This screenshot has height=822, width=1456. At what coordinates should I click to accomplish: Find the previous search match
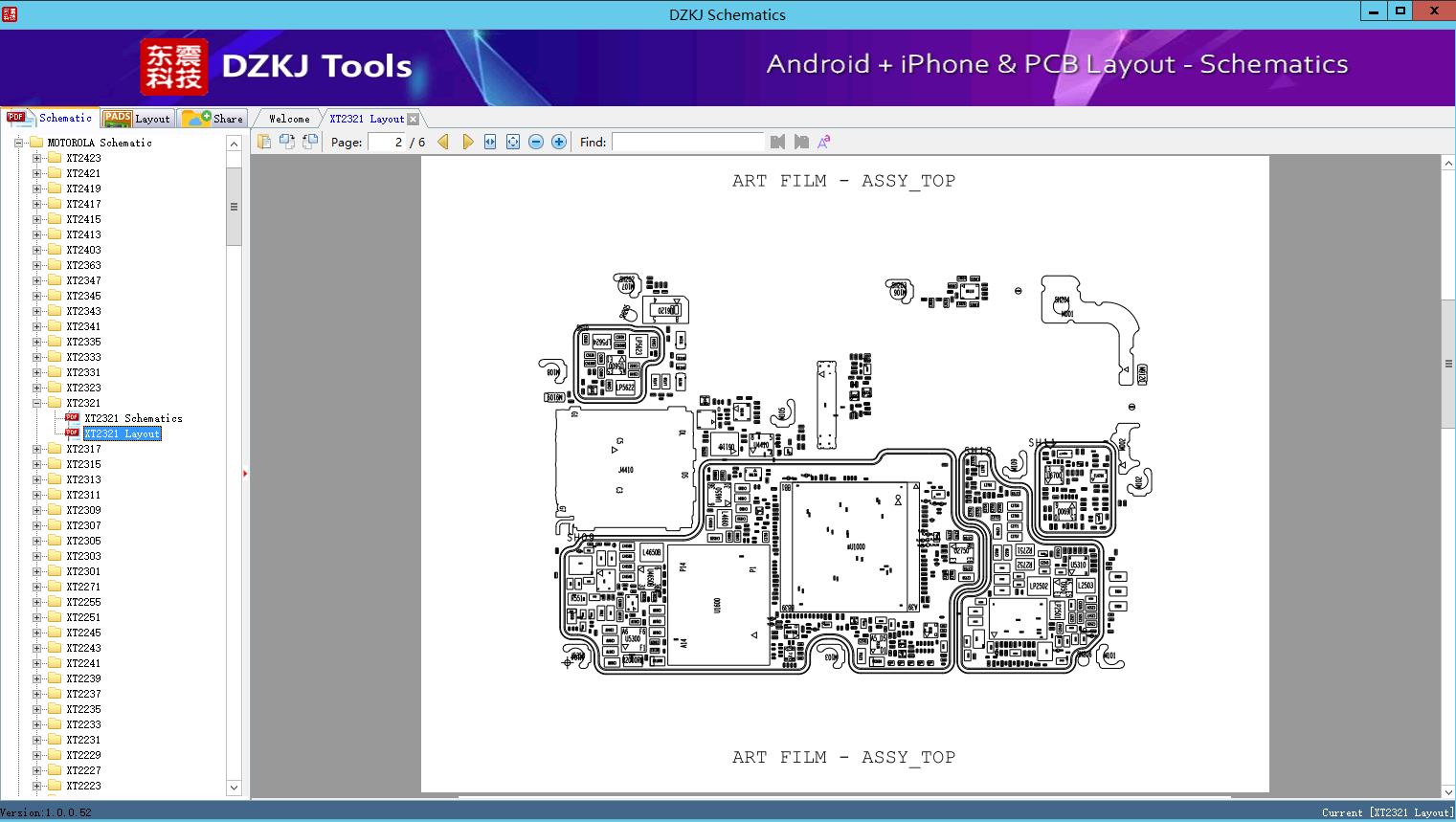777,142
